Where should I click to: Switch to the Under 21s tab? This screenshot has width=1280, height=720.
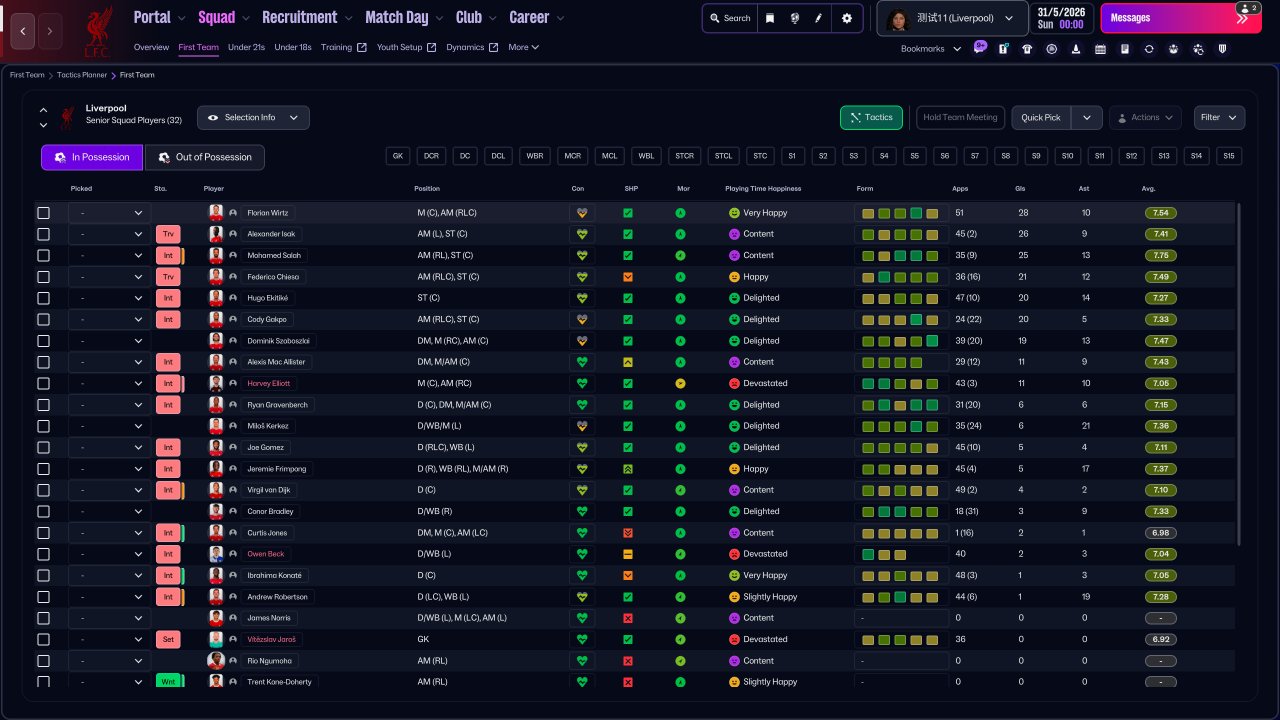tap(246, 47)
